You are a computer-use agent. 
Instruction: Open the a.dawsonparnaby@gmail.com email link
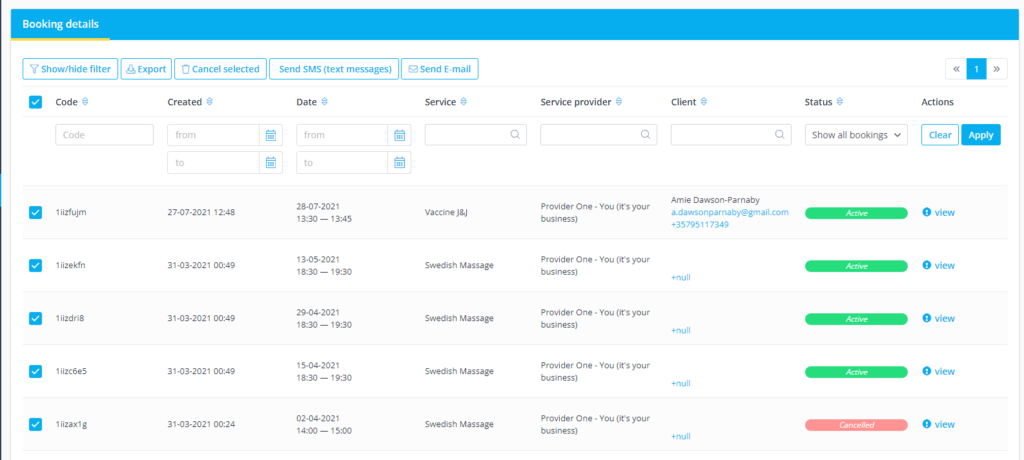coord(729,212)
